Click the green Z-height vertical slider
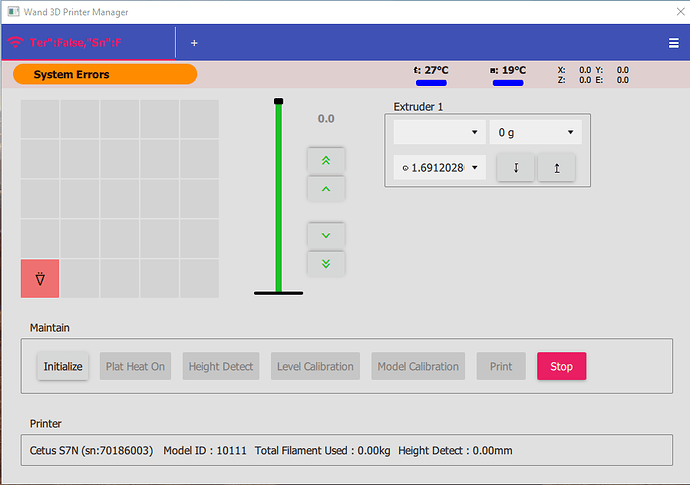Viewport: 690px width, 485px height. (279, 197)
